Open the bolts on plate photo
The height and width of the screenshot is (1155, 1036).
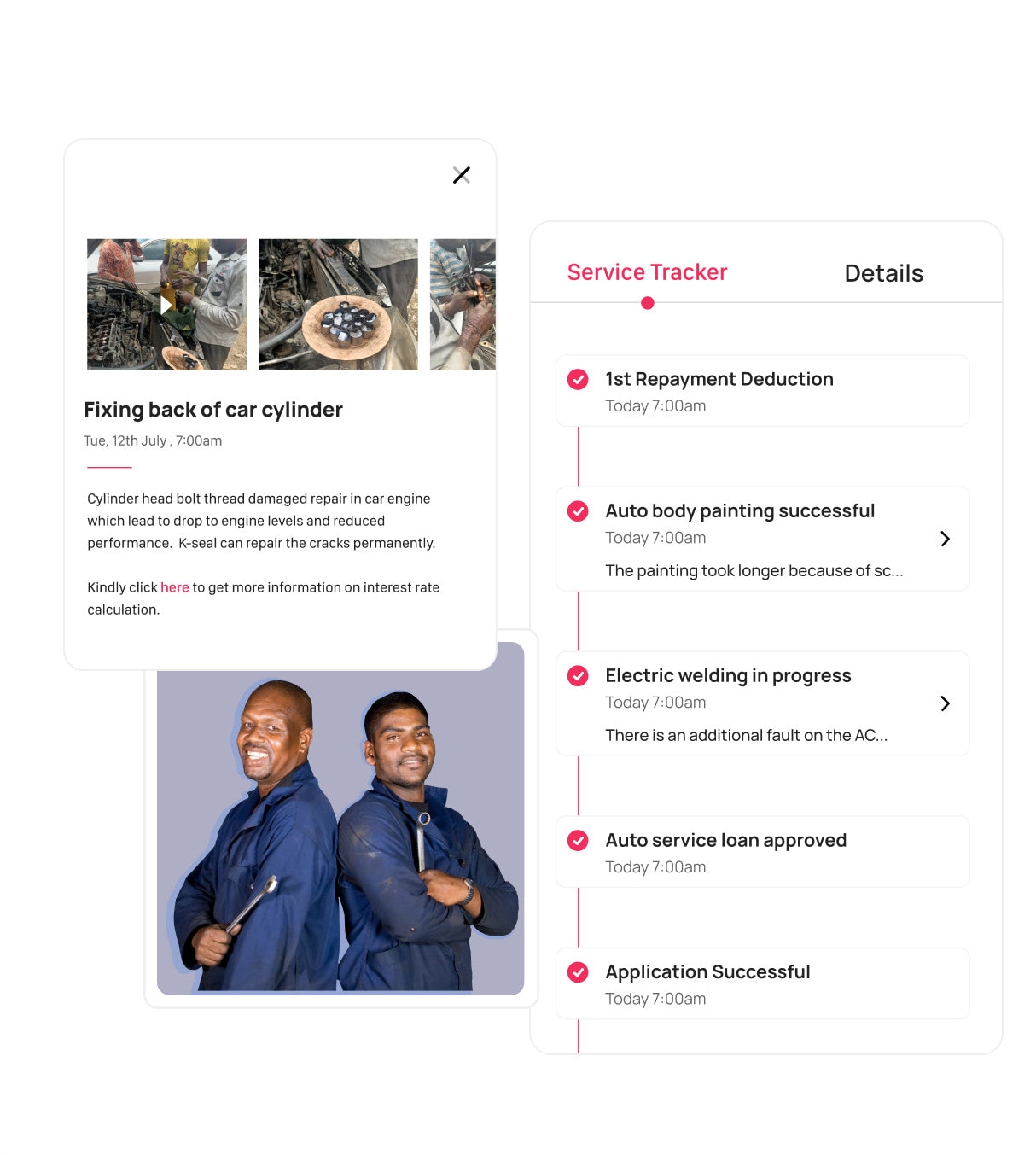click(x=338, y=305)
